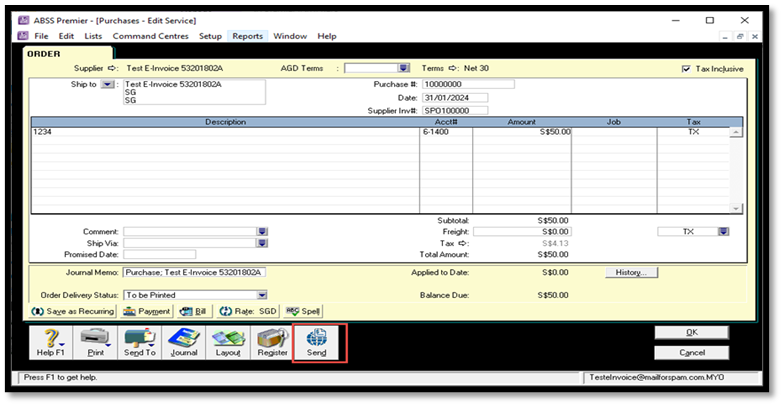
Task: Open the Reports menu
Action: 247,36
